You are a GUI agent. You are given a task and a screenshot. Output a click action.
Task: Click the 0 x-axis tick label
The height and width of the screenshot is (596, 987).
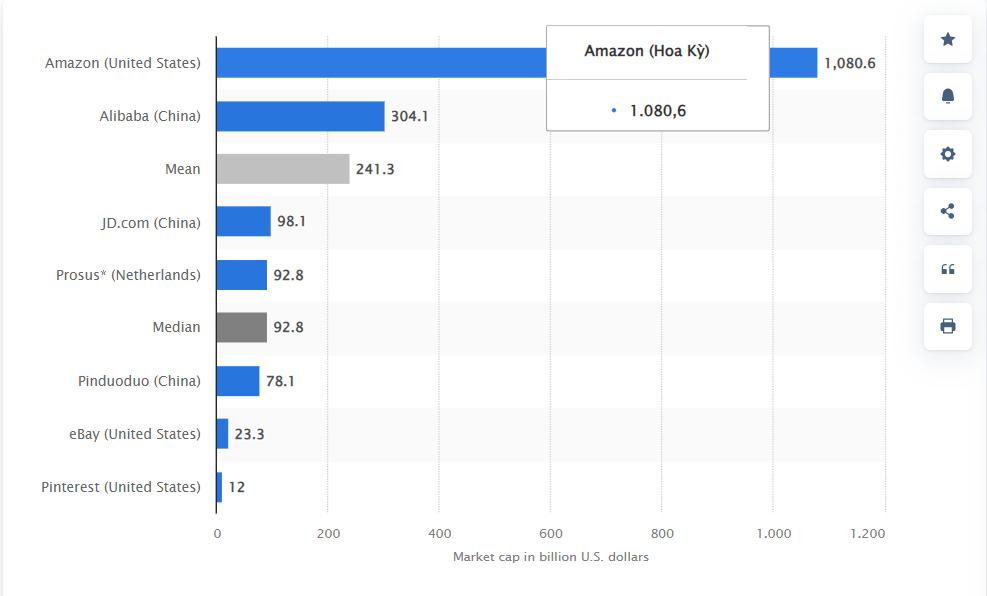coord(217,534)
